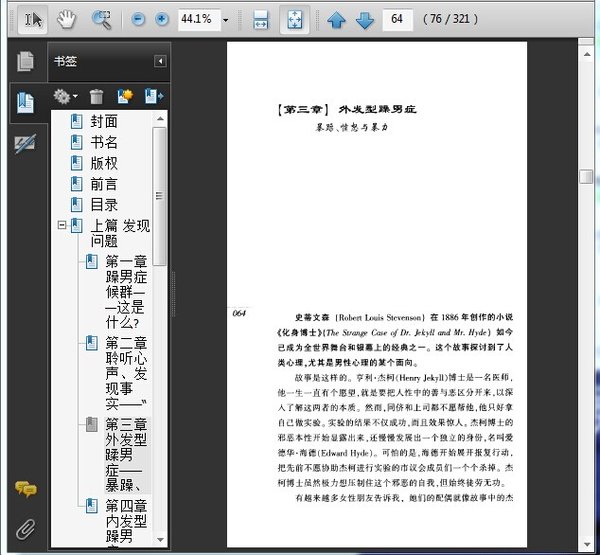This screenshot has height=555, width=600.
Task: Go to previous page with up arrow
Action: [336, 19]
